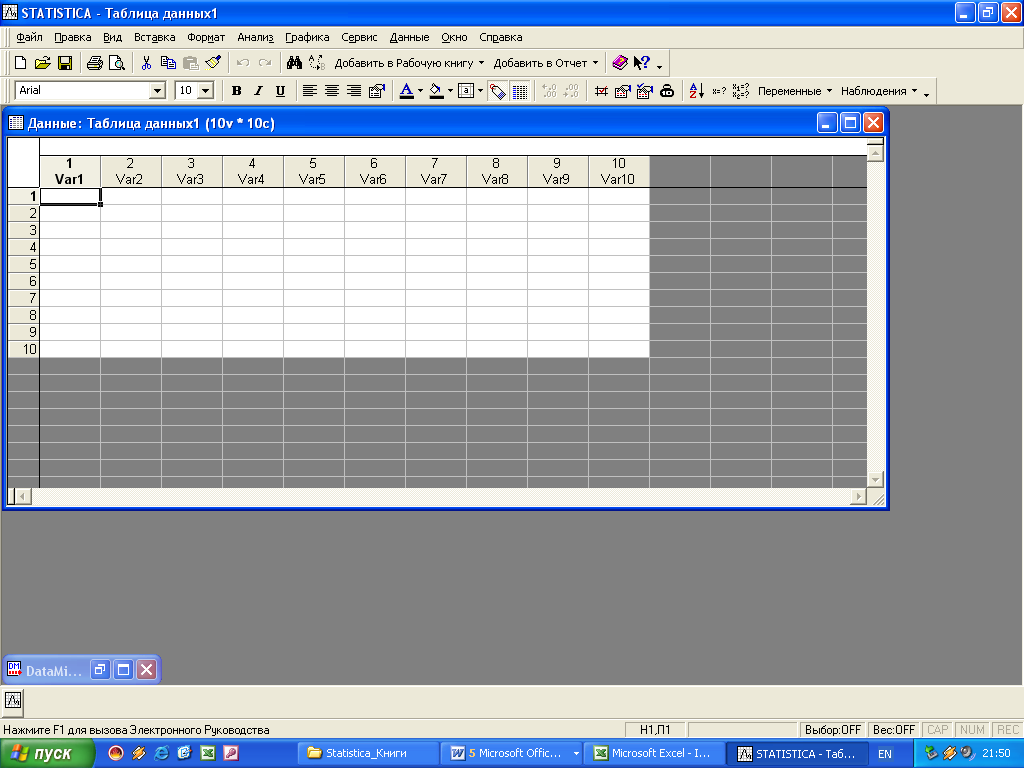
Task: Select row header 10
Action: pos(24,349)
